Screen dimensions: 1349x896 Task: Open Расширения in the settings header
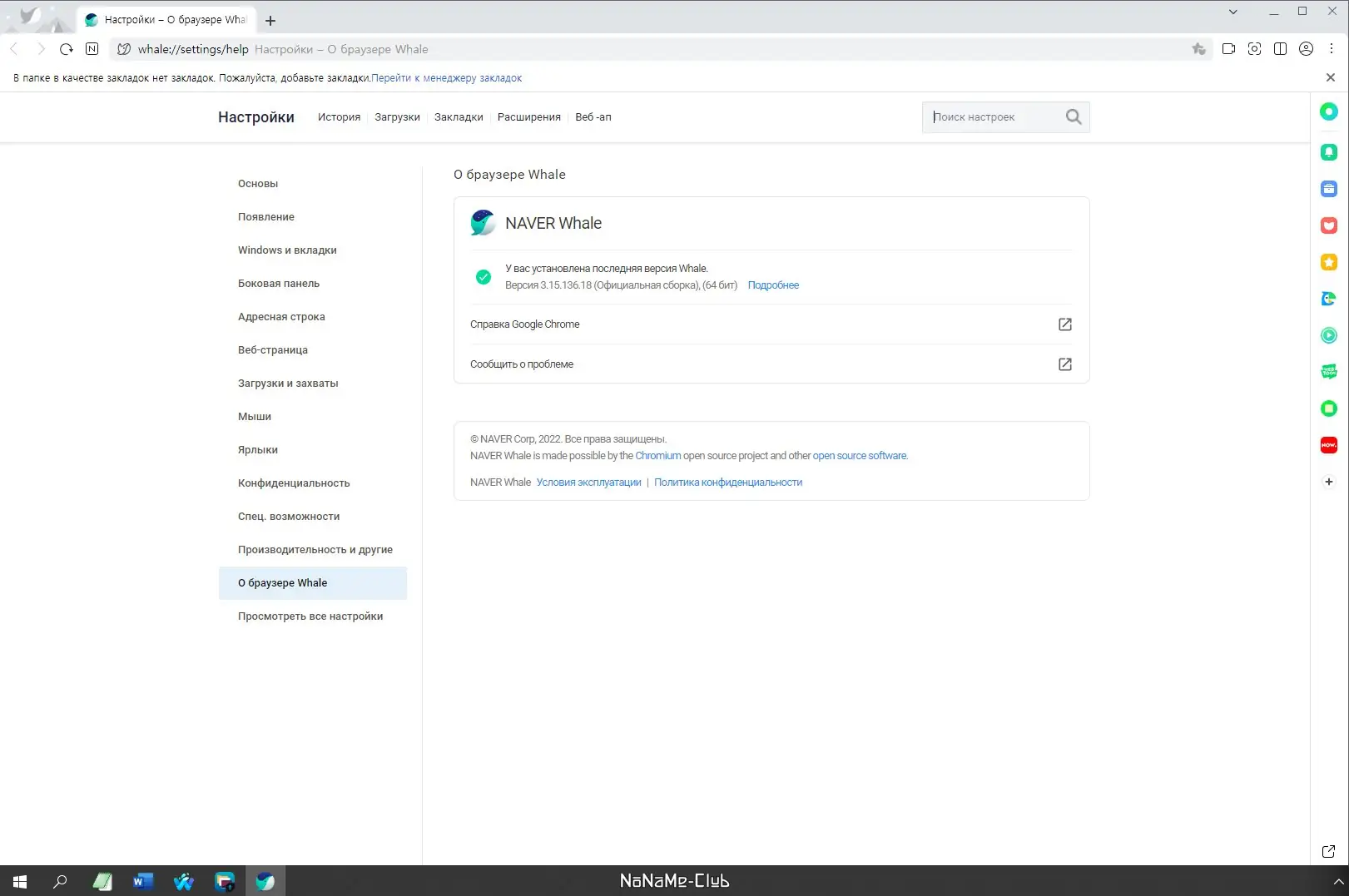click(529, 117)
